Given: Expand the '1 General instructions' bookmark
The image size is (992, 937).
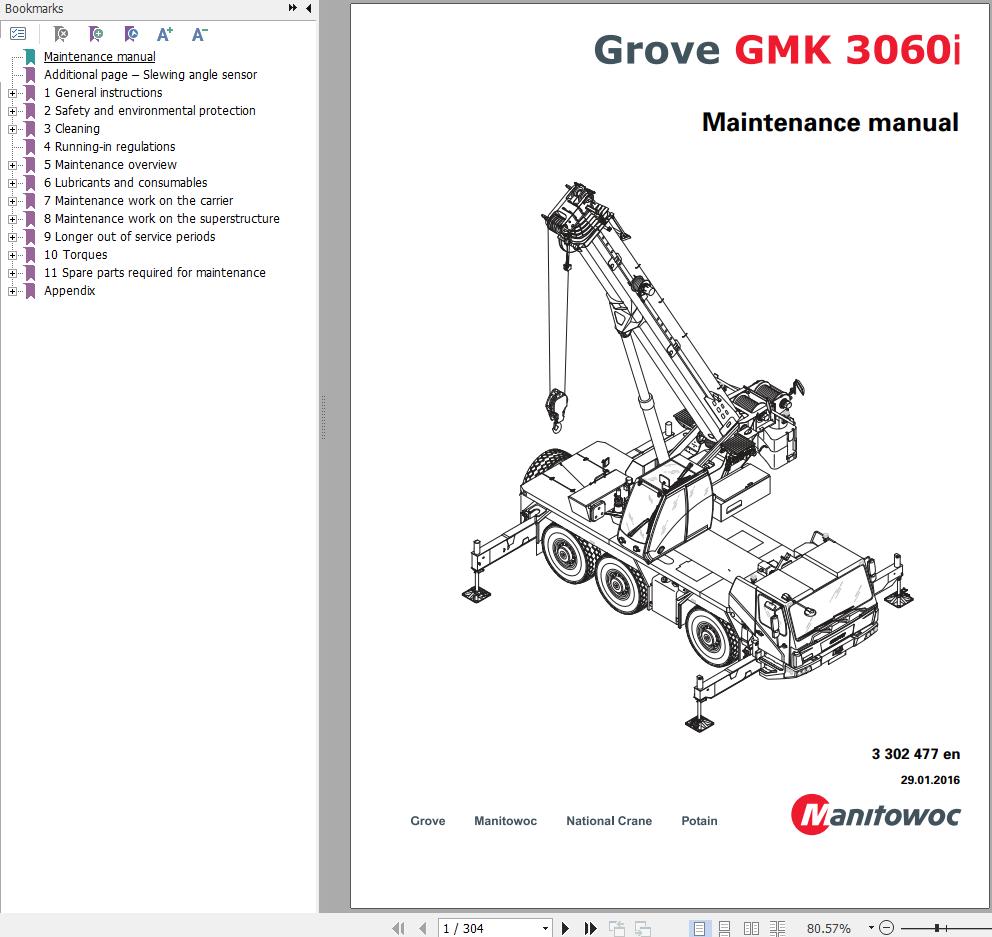Looking at the screenshot, I should click(13, 93).
